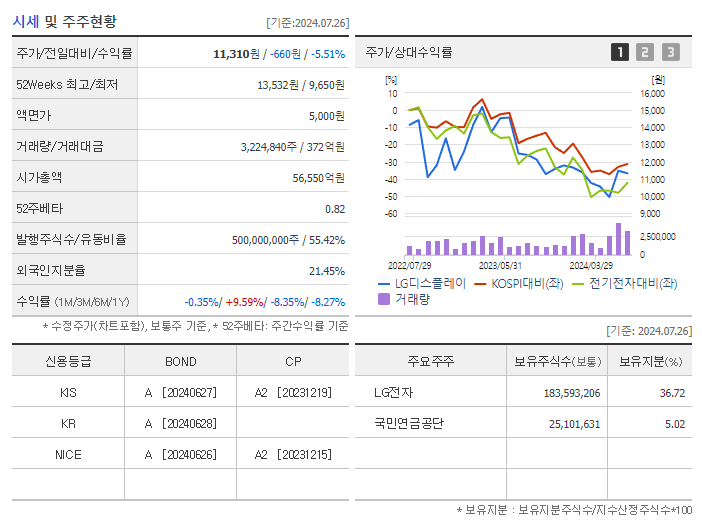
Task: Click the 보유주식수(보통) column header
Action: pos(557,361)
